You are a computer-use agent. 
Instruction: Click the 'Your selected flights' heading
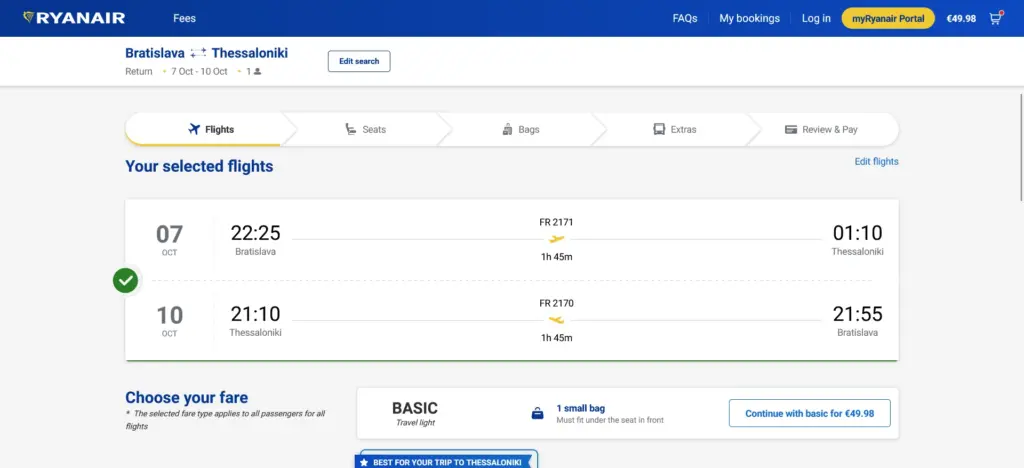(x=199, y=166)
